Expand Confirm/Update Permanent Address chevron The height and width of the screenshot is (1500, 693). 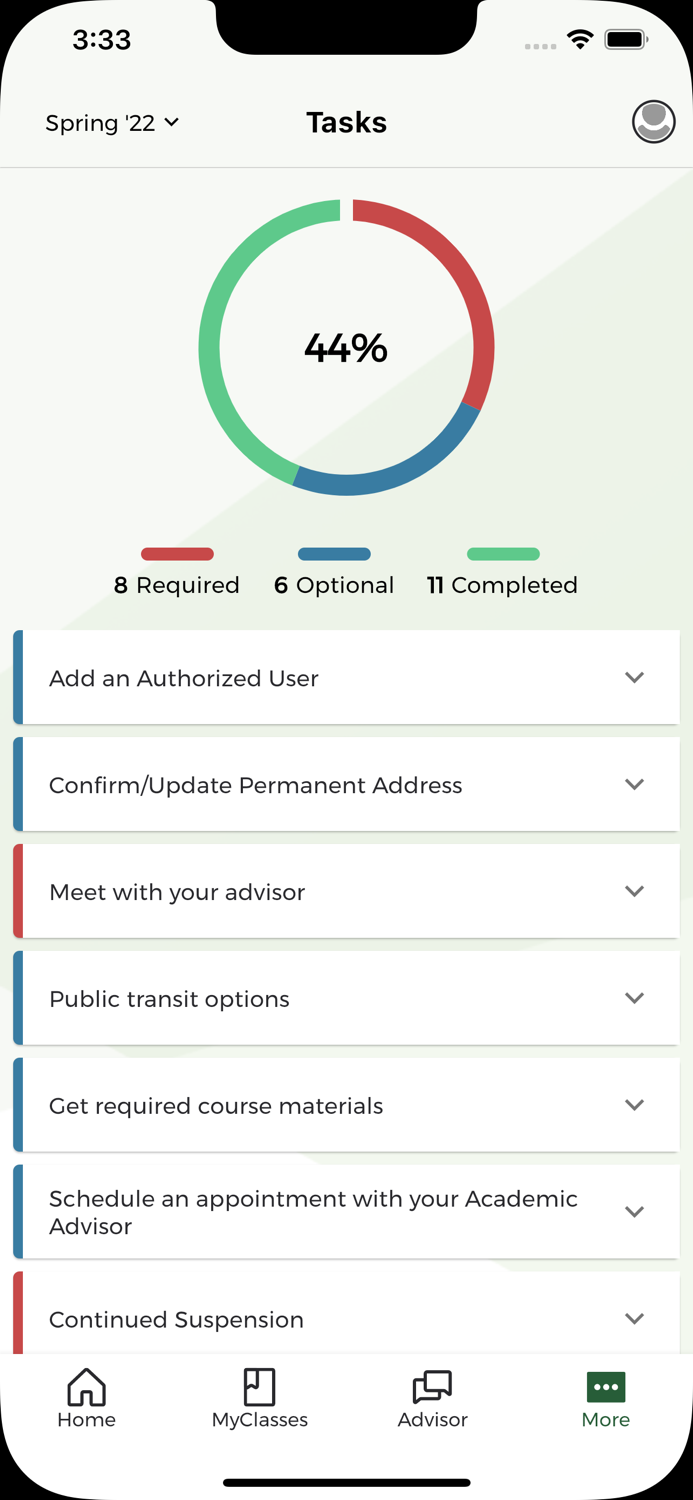[634, 785]
